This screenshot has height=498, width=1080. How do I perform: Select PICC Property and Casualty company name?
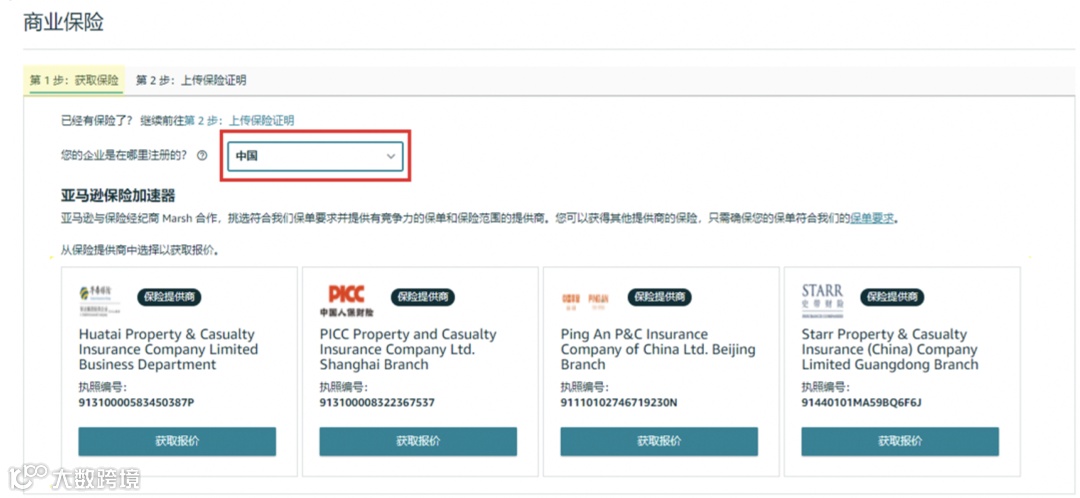[x=408, y=350]
